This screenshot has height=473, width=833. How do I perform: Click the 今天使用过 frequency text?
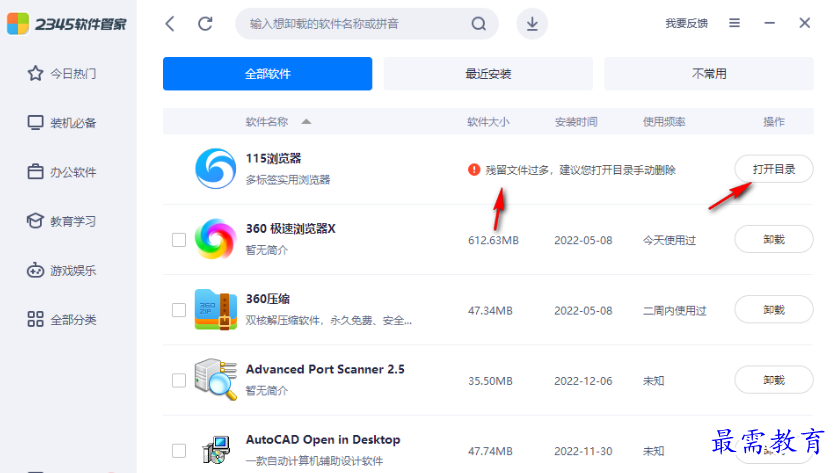[669, 240]
